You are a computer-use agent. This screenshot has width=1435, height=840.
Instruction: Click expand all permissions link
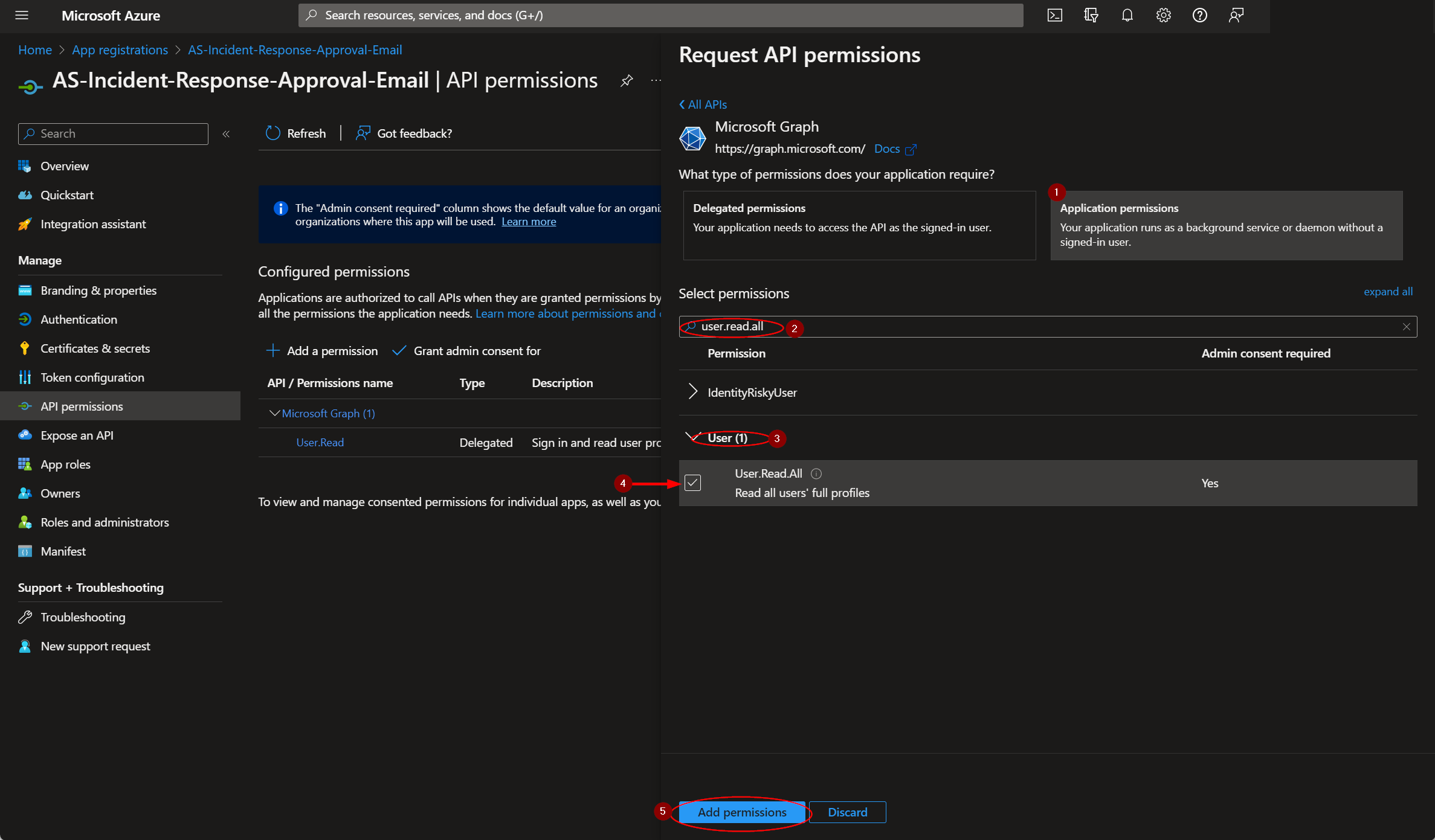(1388, 292)
